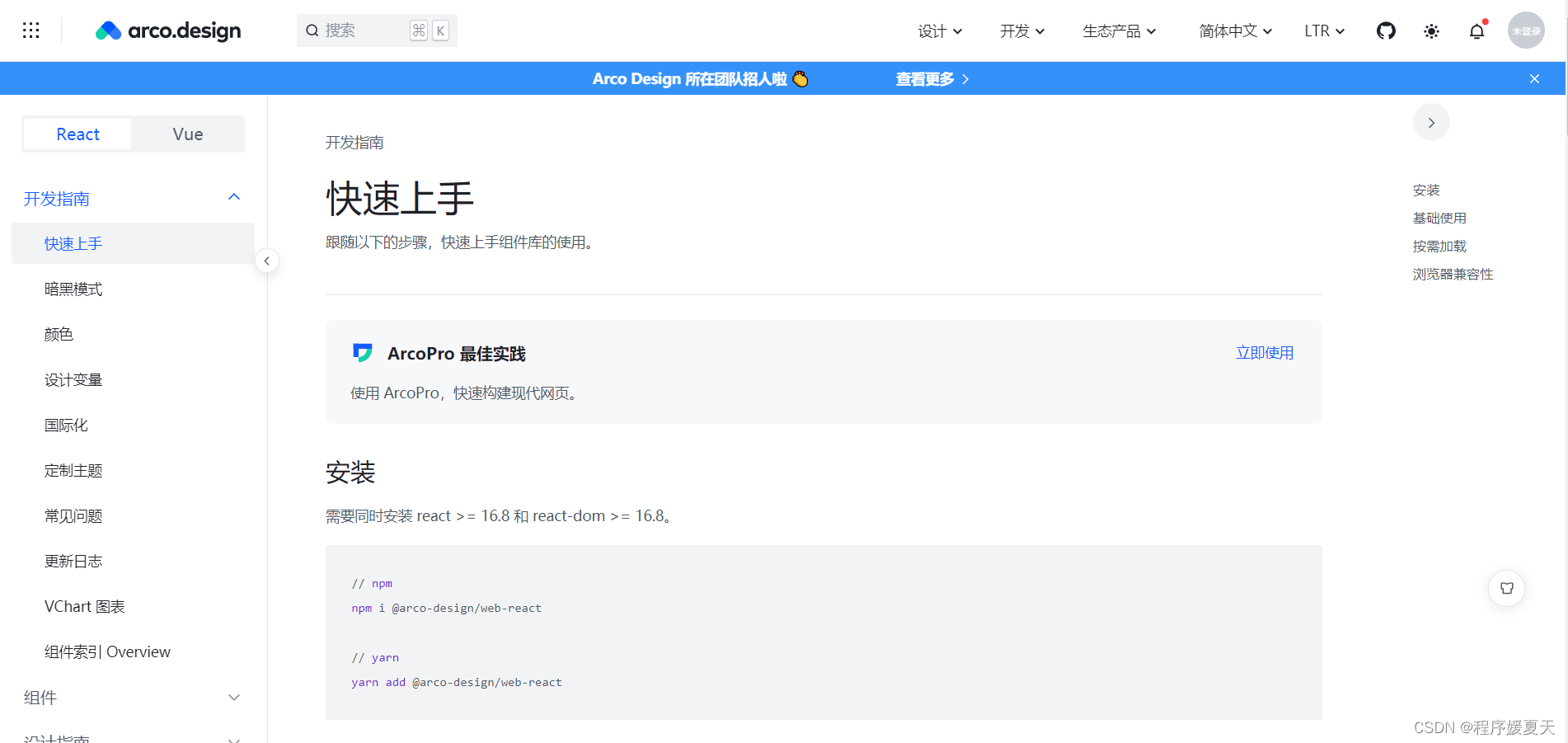Click the 未登录 avatar icon

point(1526,31)
